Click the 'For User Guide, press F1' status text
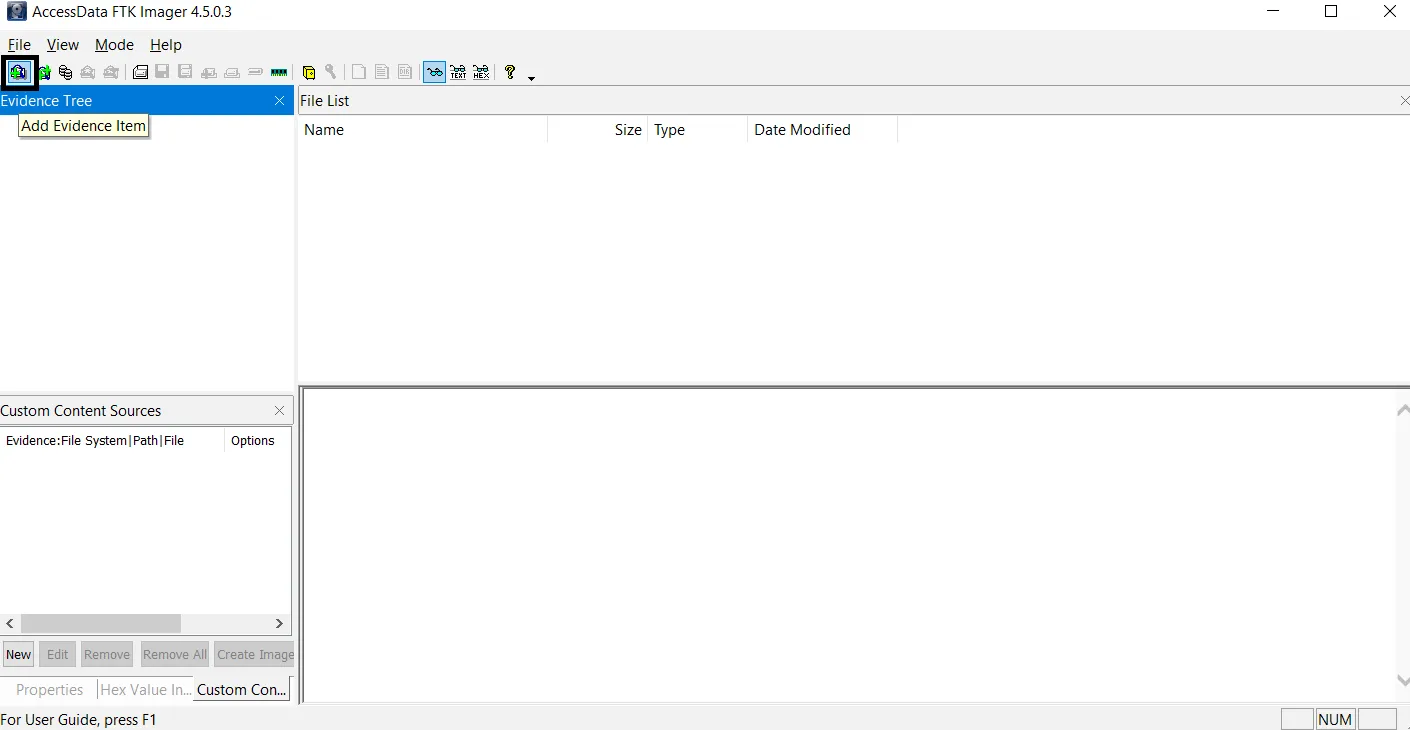 click(x=79, y=720)
